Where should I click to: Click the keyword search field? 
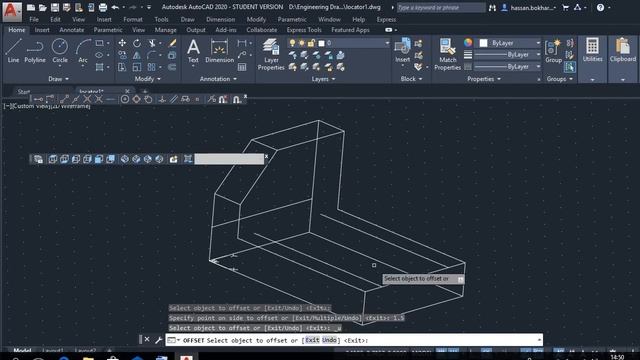tap(441, 7)
